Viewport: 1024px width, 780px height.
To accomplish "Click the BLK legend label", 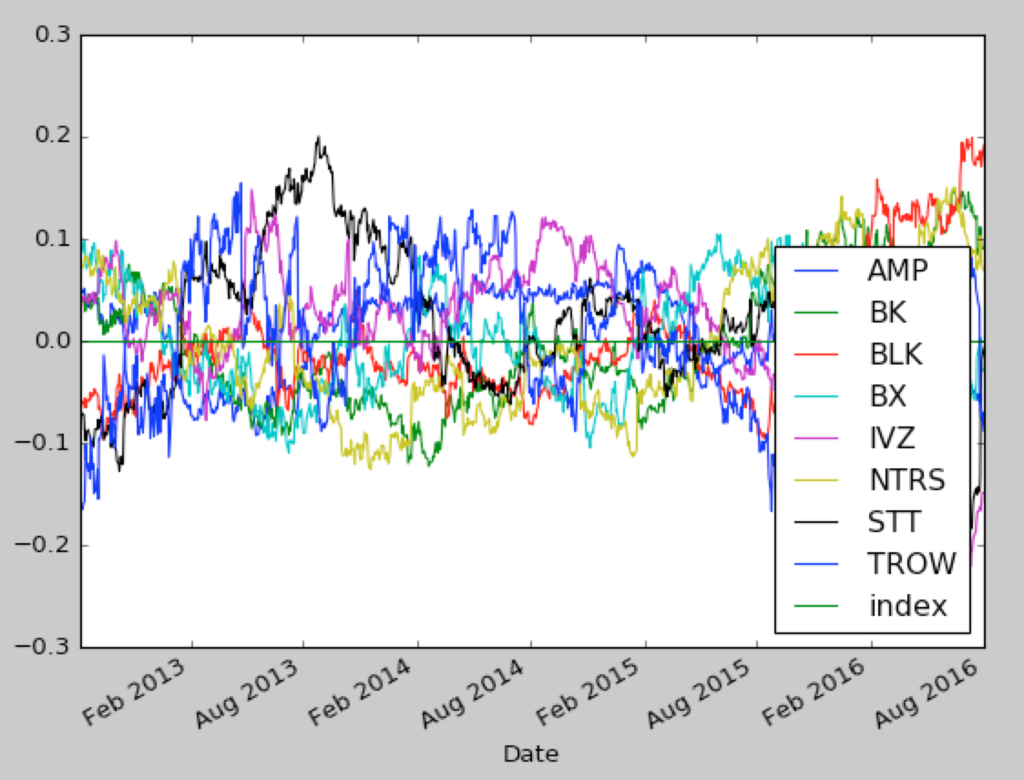I will tap(895, 354).
